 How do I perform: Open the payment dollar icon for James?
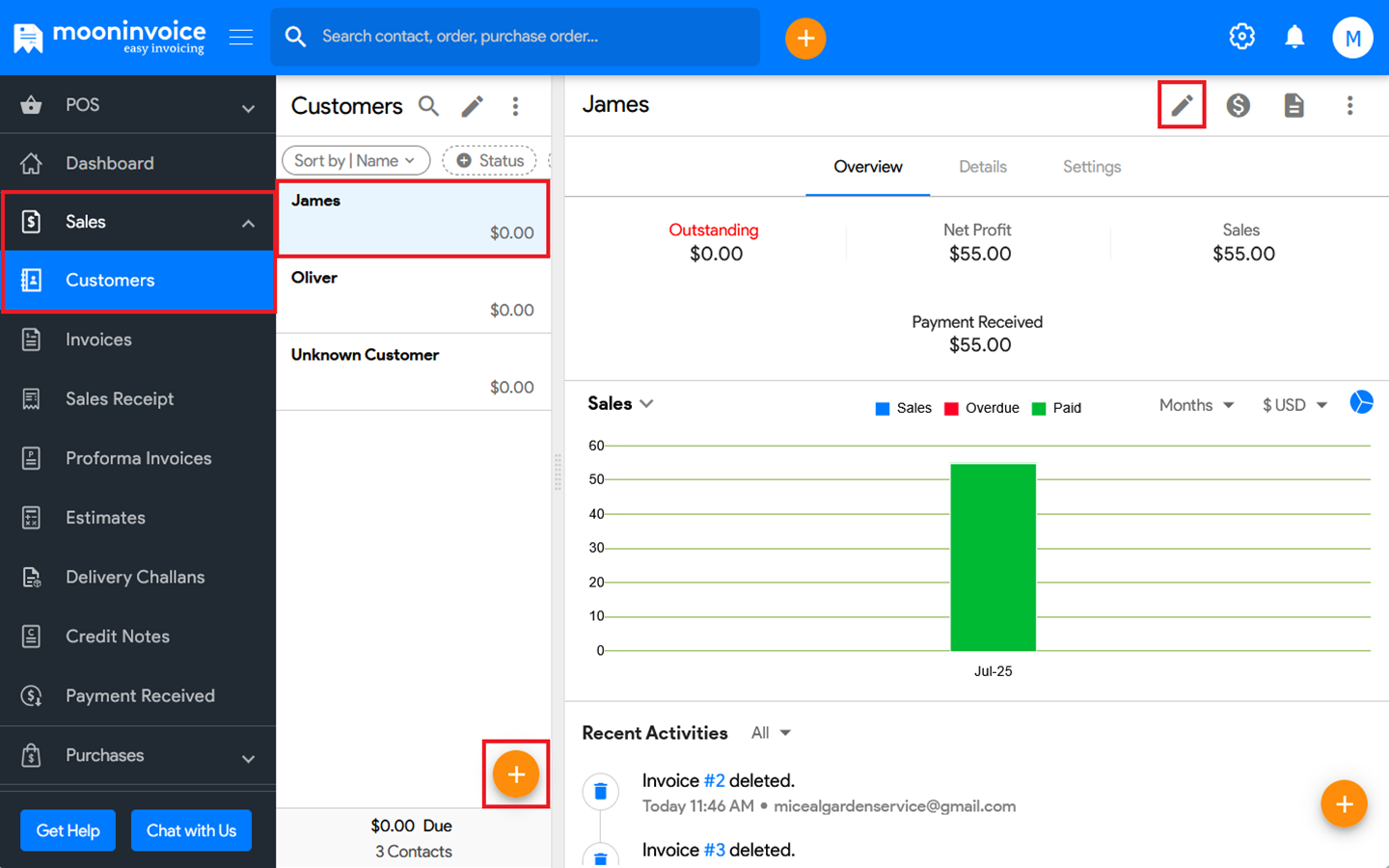coord(1238,105)
